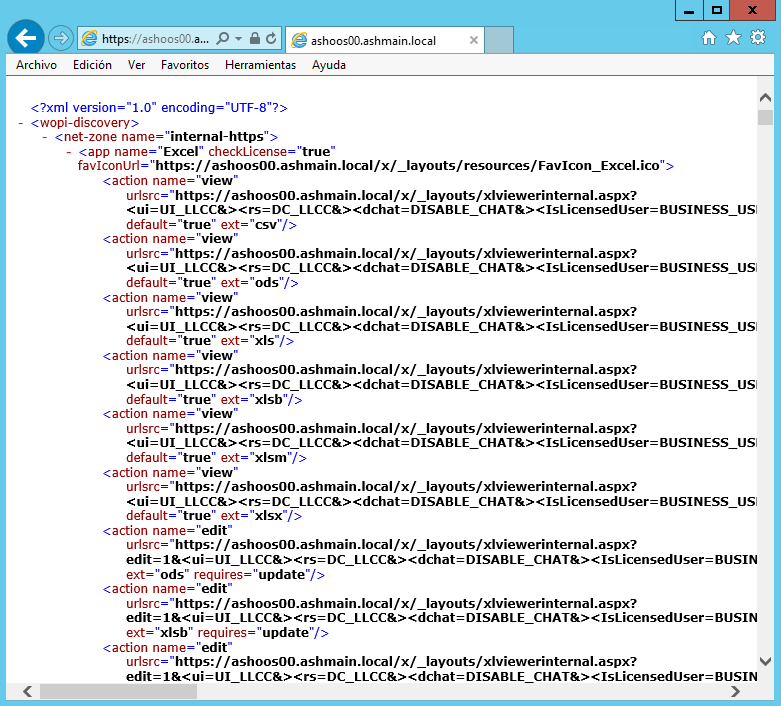The width and height of the screenshot is (781, 706).
Task: Open the Edición menu
Action: (x=92, y=65)
